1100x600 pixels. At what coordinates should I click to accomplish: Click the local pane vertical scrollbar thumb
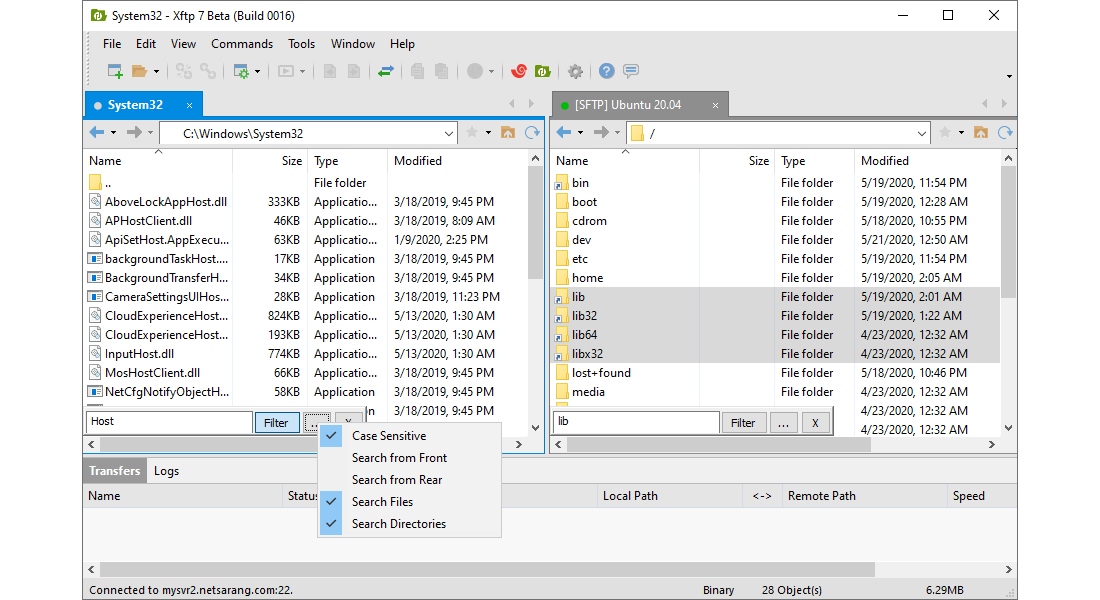535,223
